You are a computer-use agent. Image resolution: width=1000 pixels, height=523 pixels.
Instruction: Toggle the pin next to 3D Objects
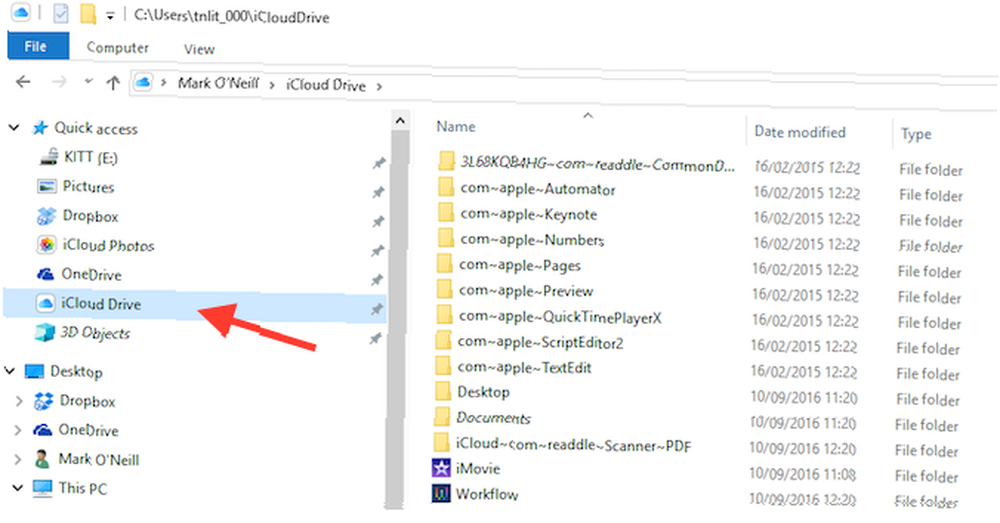(x=376, y=338)
